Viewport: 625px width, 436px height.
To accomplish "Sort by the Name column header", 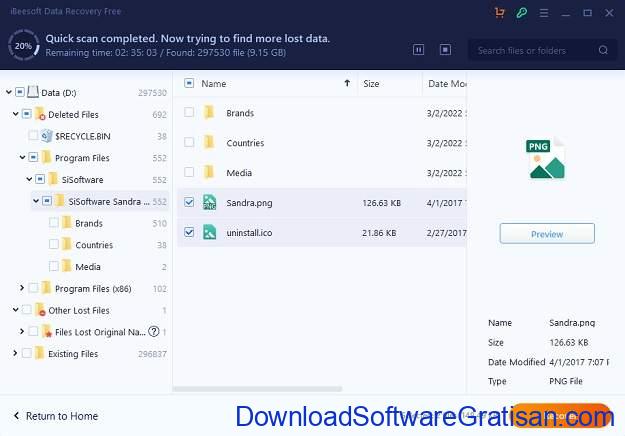I will [214, 84].
